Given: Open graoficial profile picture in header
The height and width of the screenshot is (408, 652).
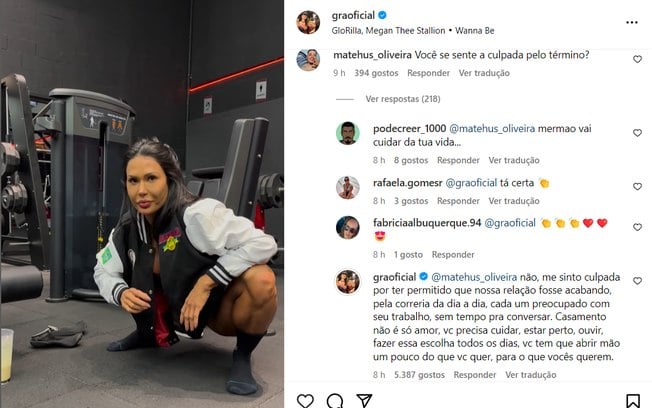Looking at the screenshot, I should coord(308,22).
